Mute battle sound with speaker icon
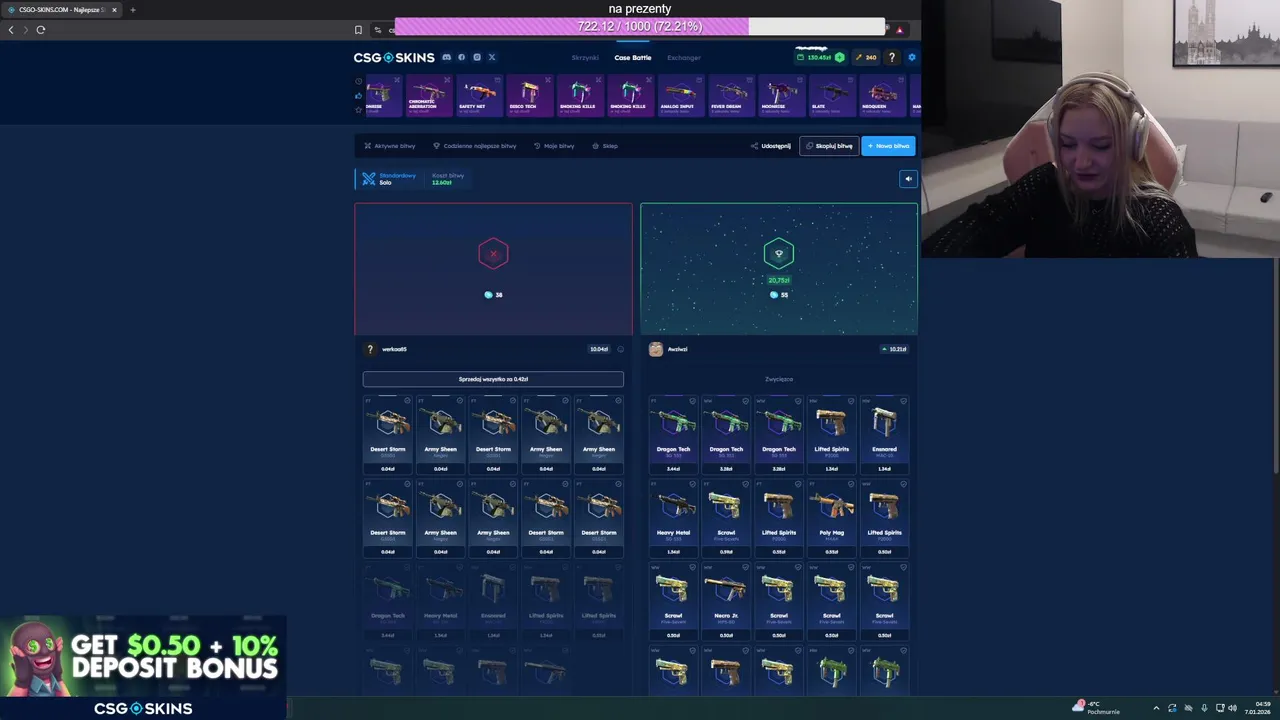1280x720 pixels. pos(908,179)
